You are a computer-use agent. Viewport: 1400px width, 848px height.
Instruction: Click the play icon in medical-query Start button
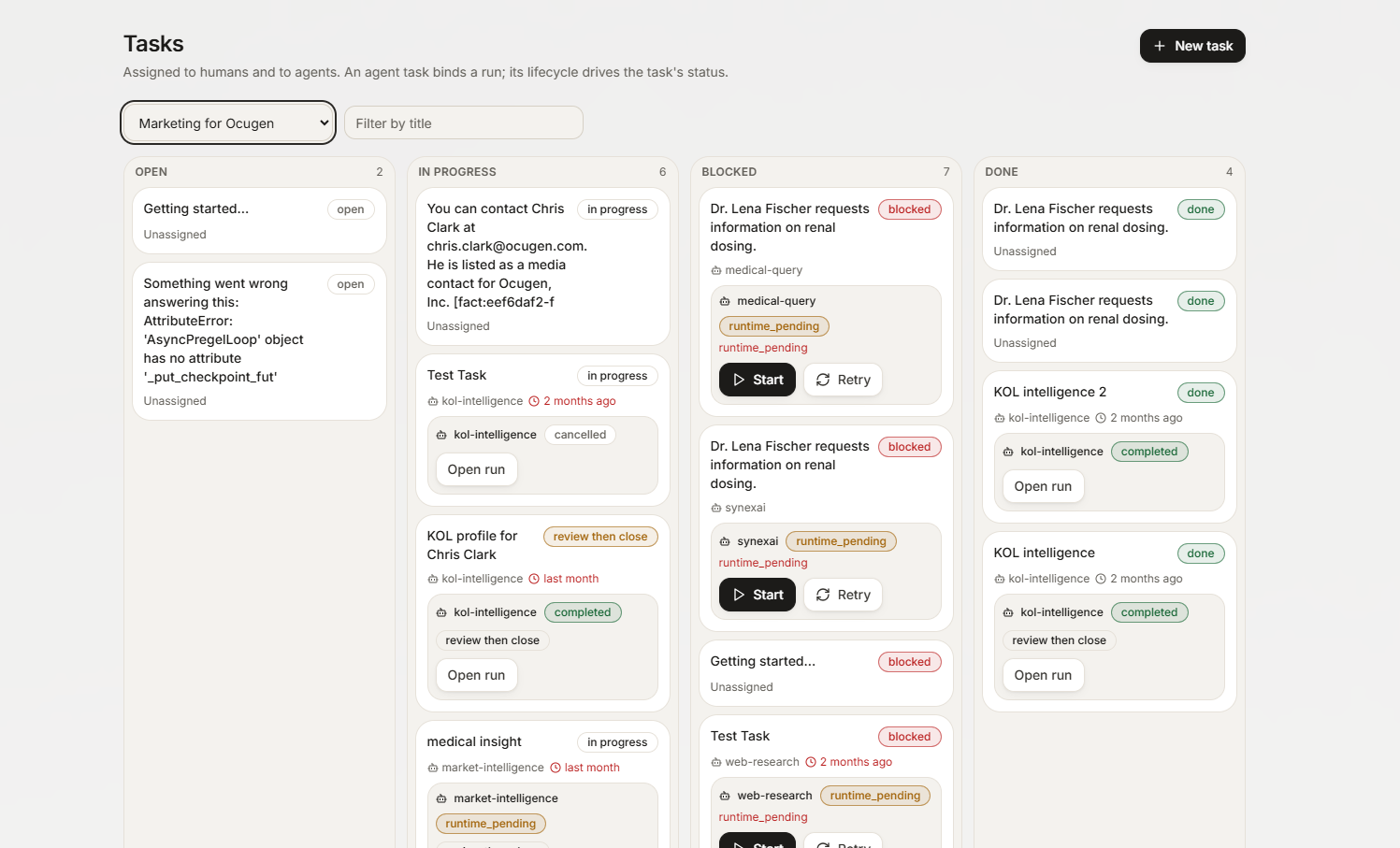(739, 380)
